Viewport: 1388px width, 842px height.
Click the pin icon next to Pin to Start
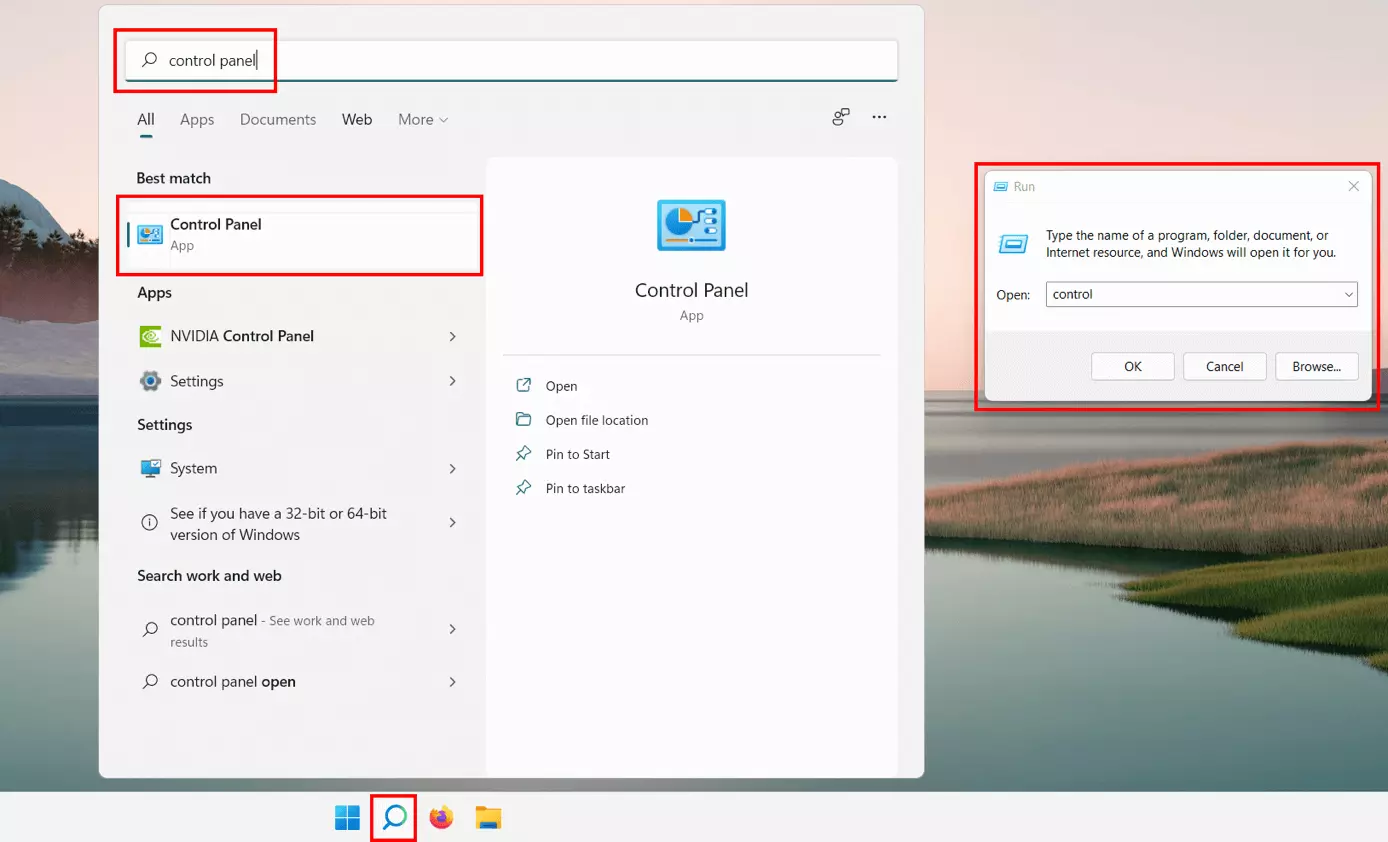[523, 454]
